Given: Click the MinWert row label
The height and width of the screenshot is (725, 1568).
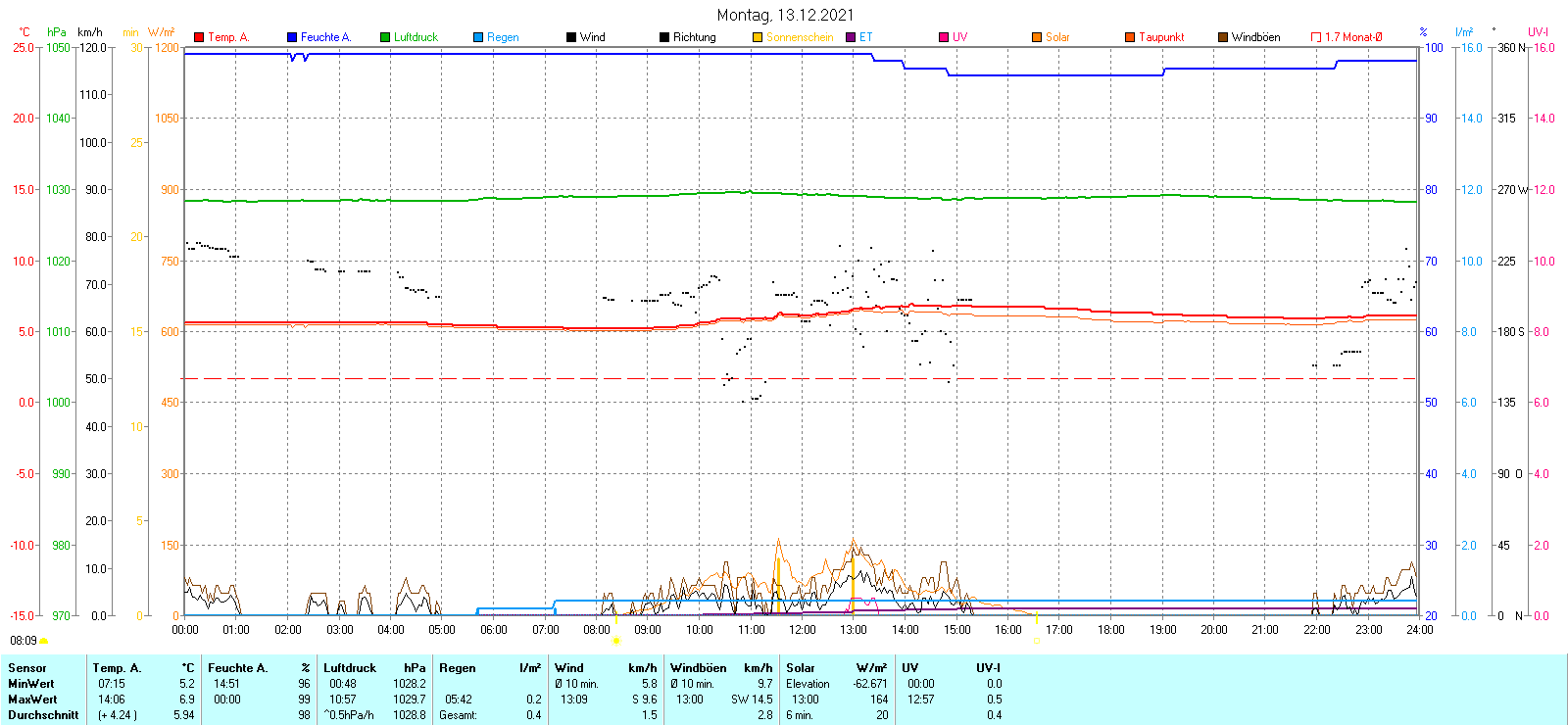Looking at the screenshot, I should (31, 684).
